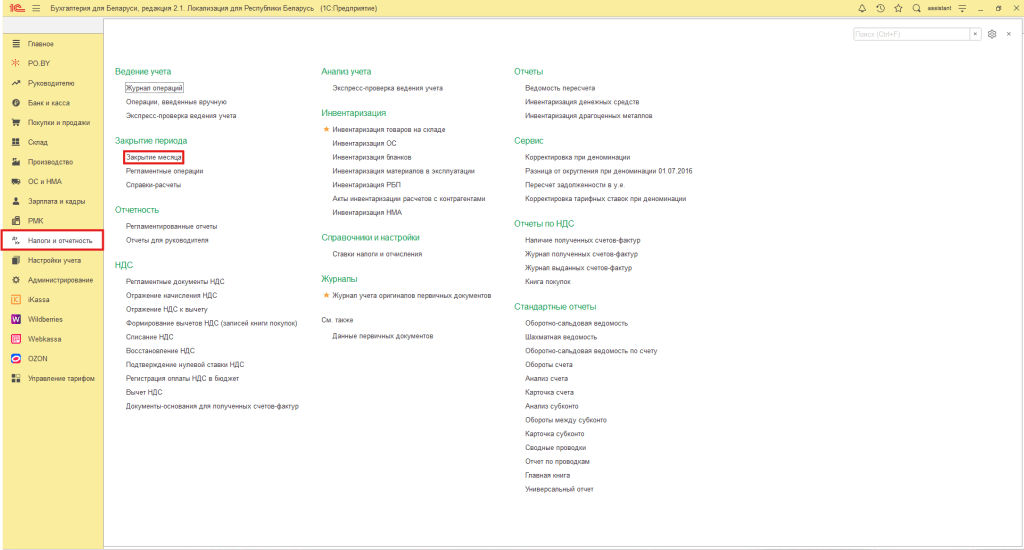Open Операции, введенные вручную

click(x=176, y=101)
